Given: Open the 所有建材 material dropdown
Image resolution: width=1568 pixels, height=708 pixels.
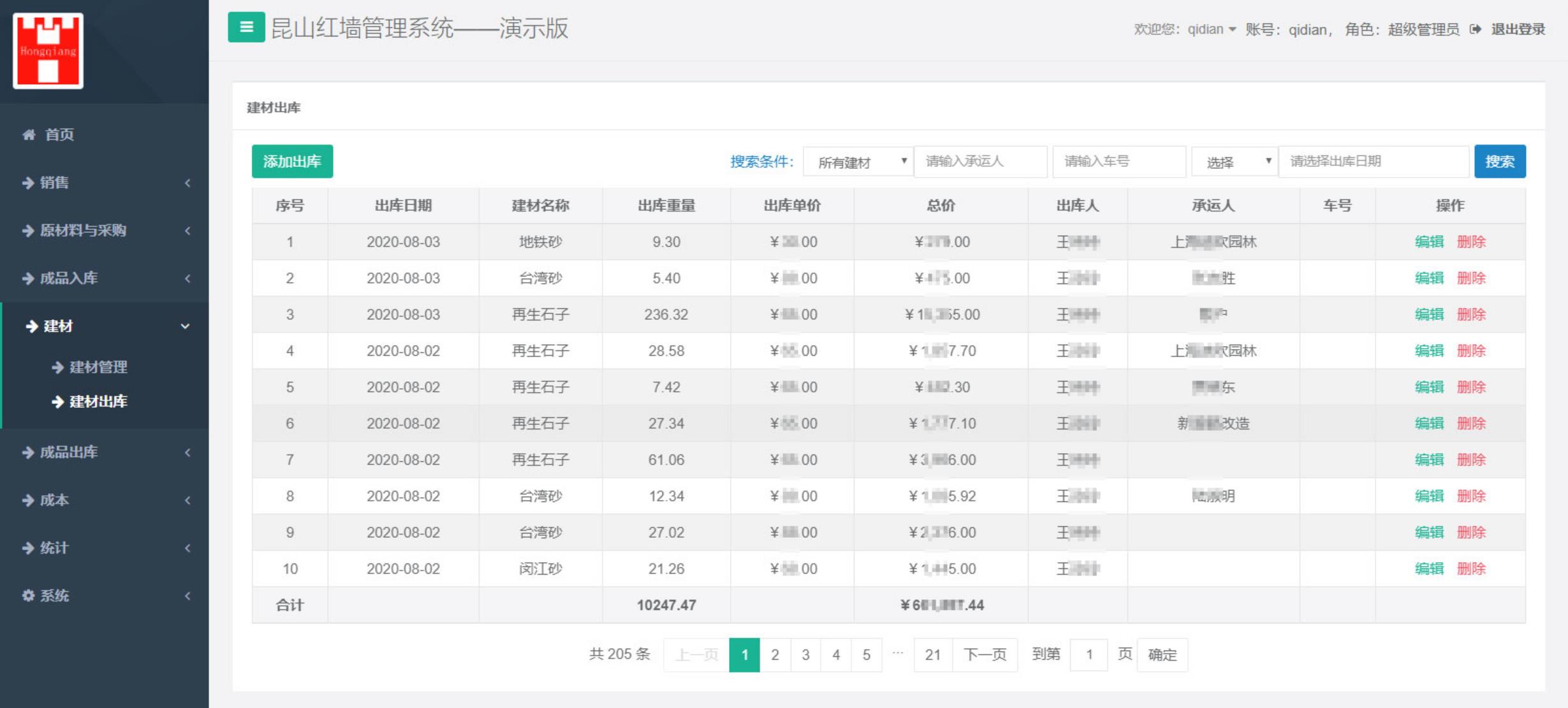Looking at the screenshot, I should 858,162.
